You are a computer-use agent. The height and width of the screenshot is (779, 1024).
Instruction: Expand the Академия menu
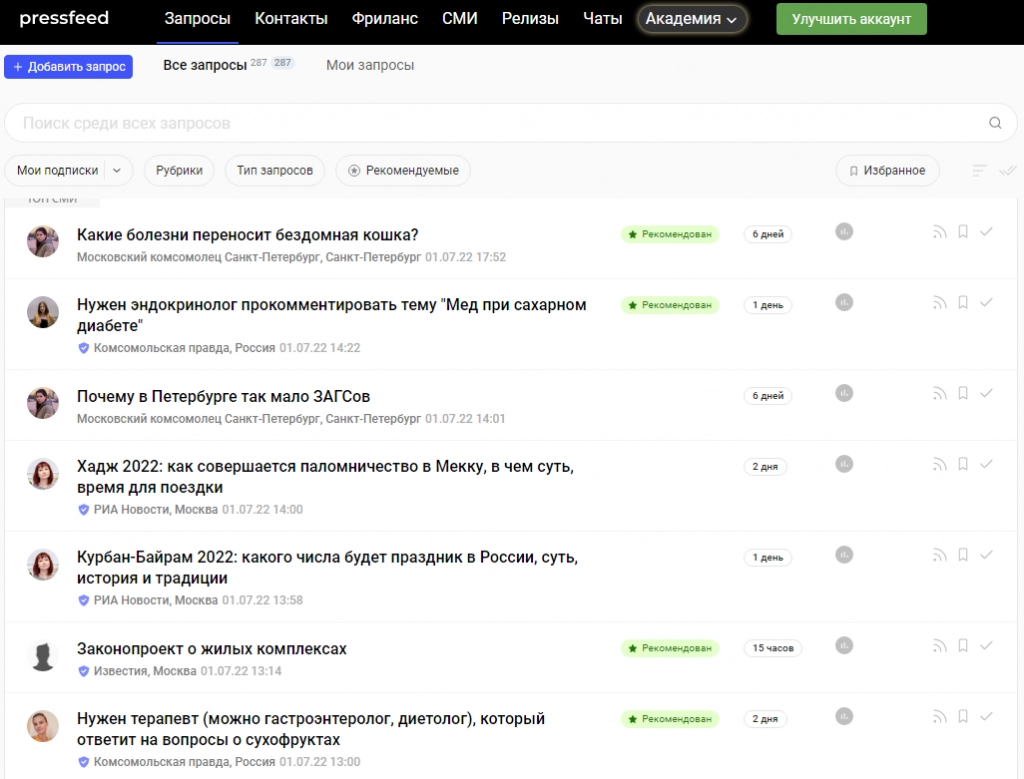(x=691, y=19)
